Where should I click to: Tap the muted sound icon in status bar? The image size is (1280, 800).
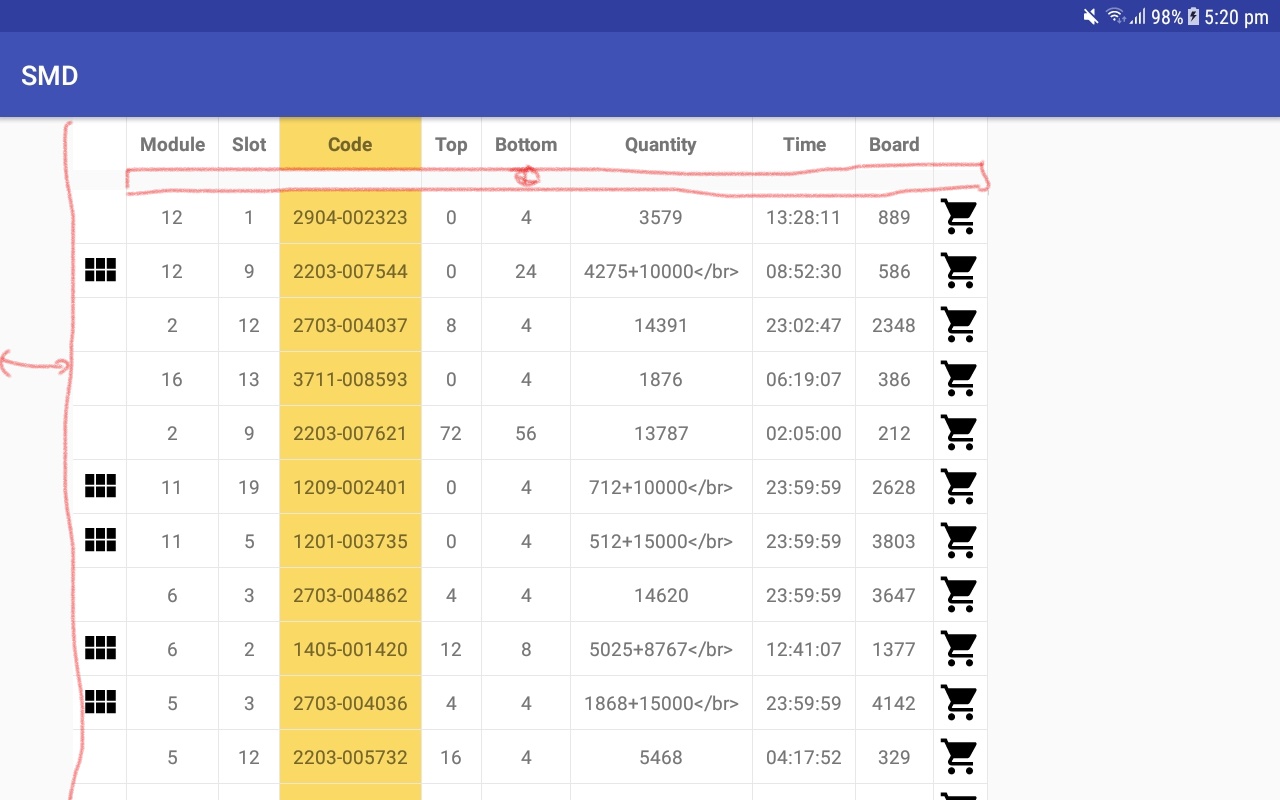click(x=1090, y=17)
